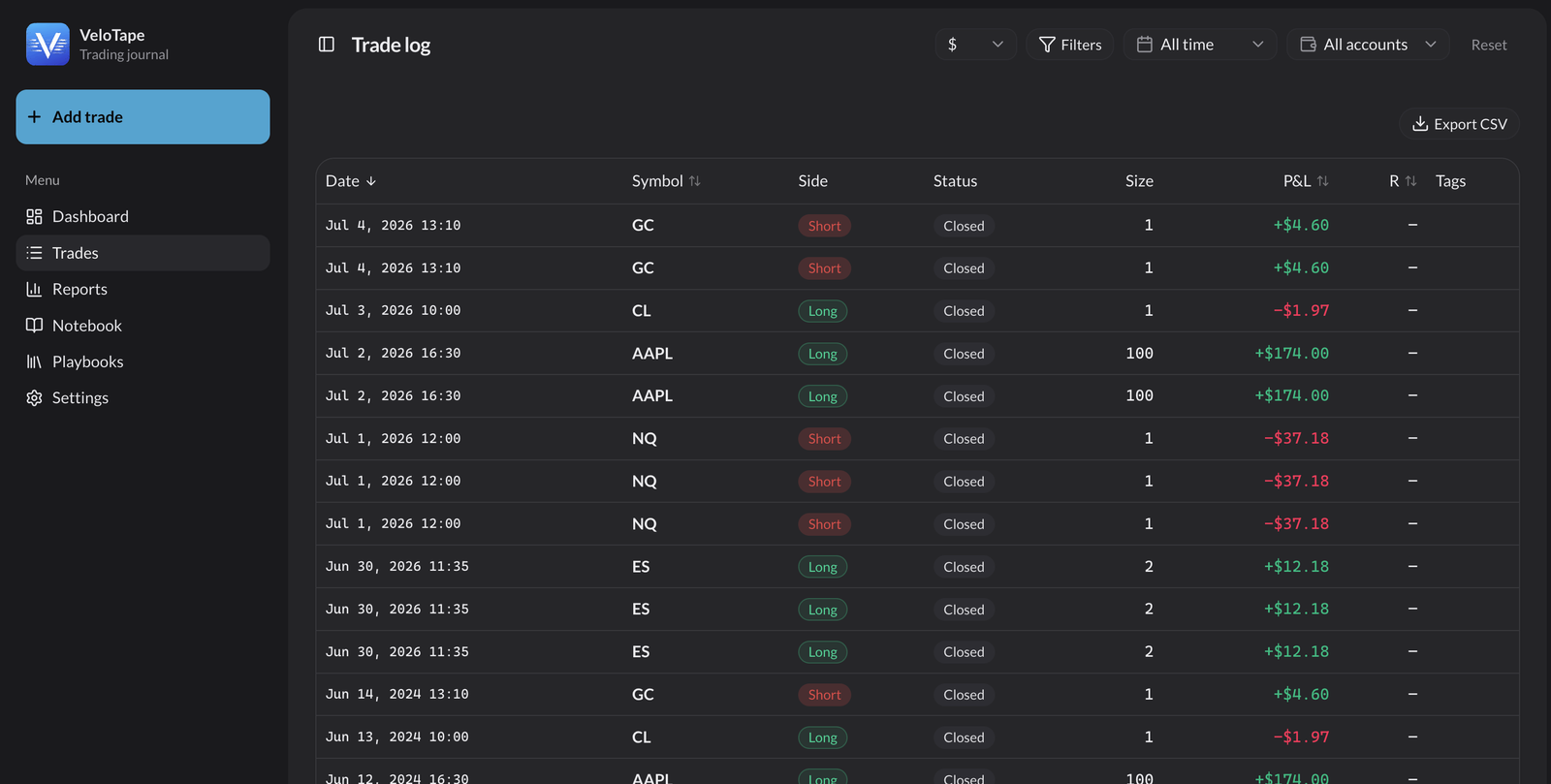The width and height of the screenshot is (1551, 784).
Task: Click the Size column header
Action: [x=1139, y=181]
